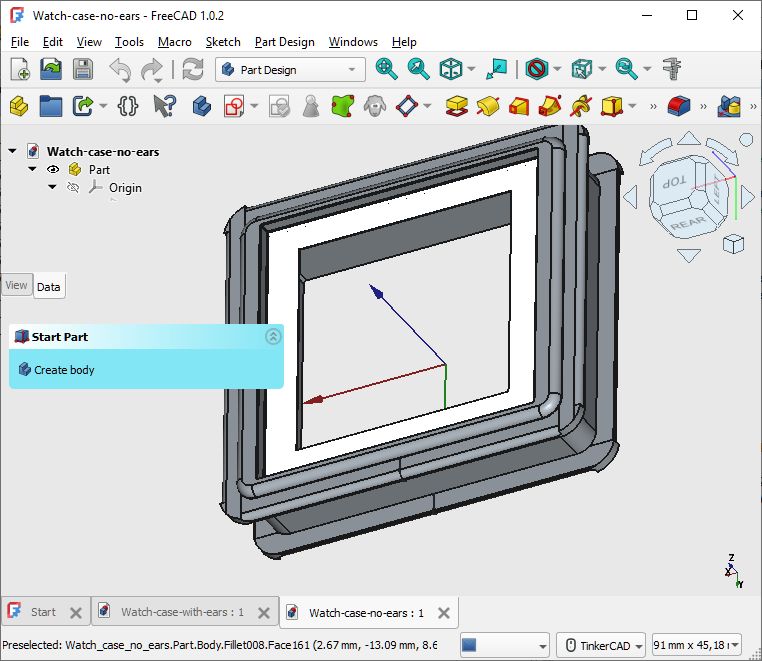Viewport: 762px width, 661px height.
Task: Open the Part Design menu
Action: [x=285, y=42]
